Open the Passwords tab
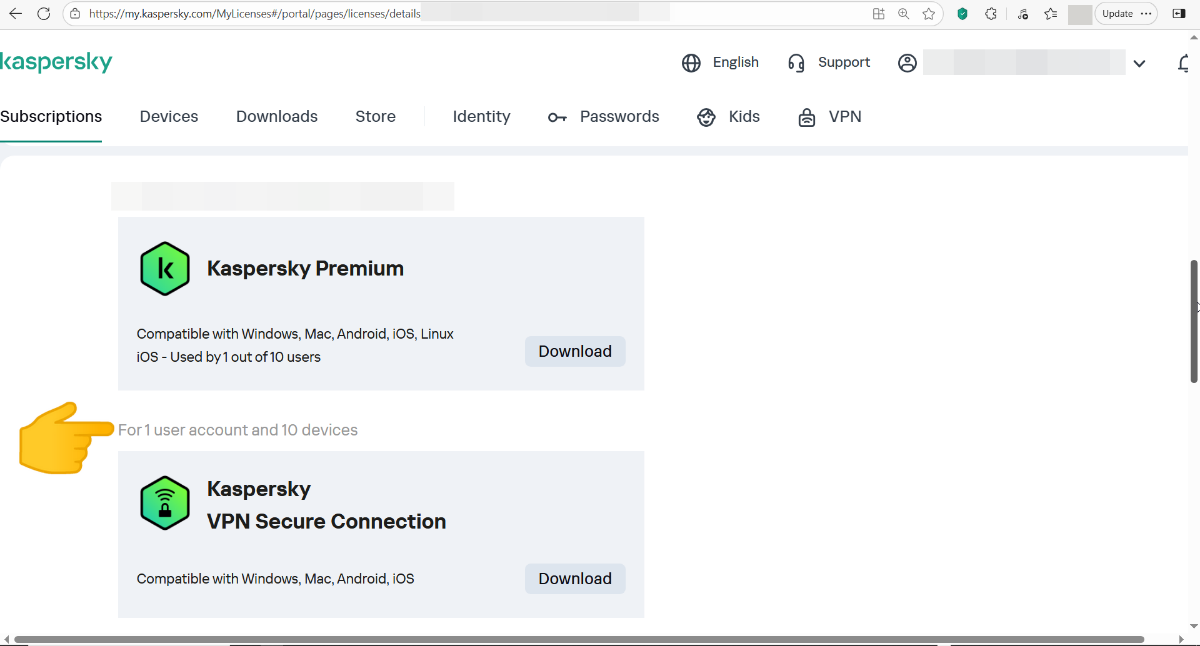Screen dimensions: 1200x646 point(604,117)
